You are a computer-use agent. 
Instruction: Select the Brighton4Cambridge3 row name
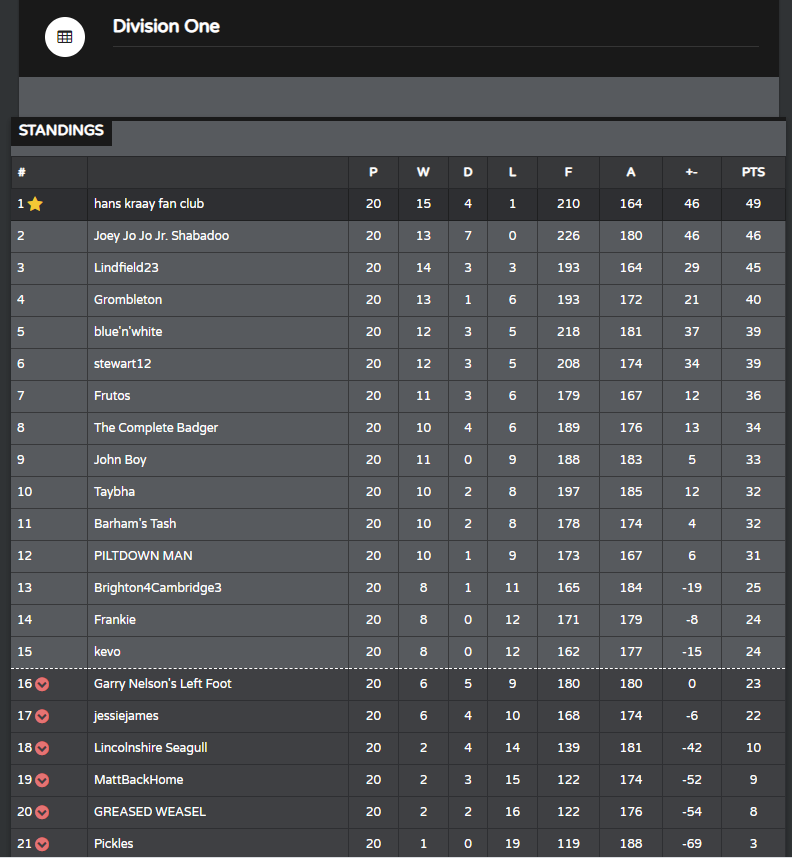(x=158, y=588)
